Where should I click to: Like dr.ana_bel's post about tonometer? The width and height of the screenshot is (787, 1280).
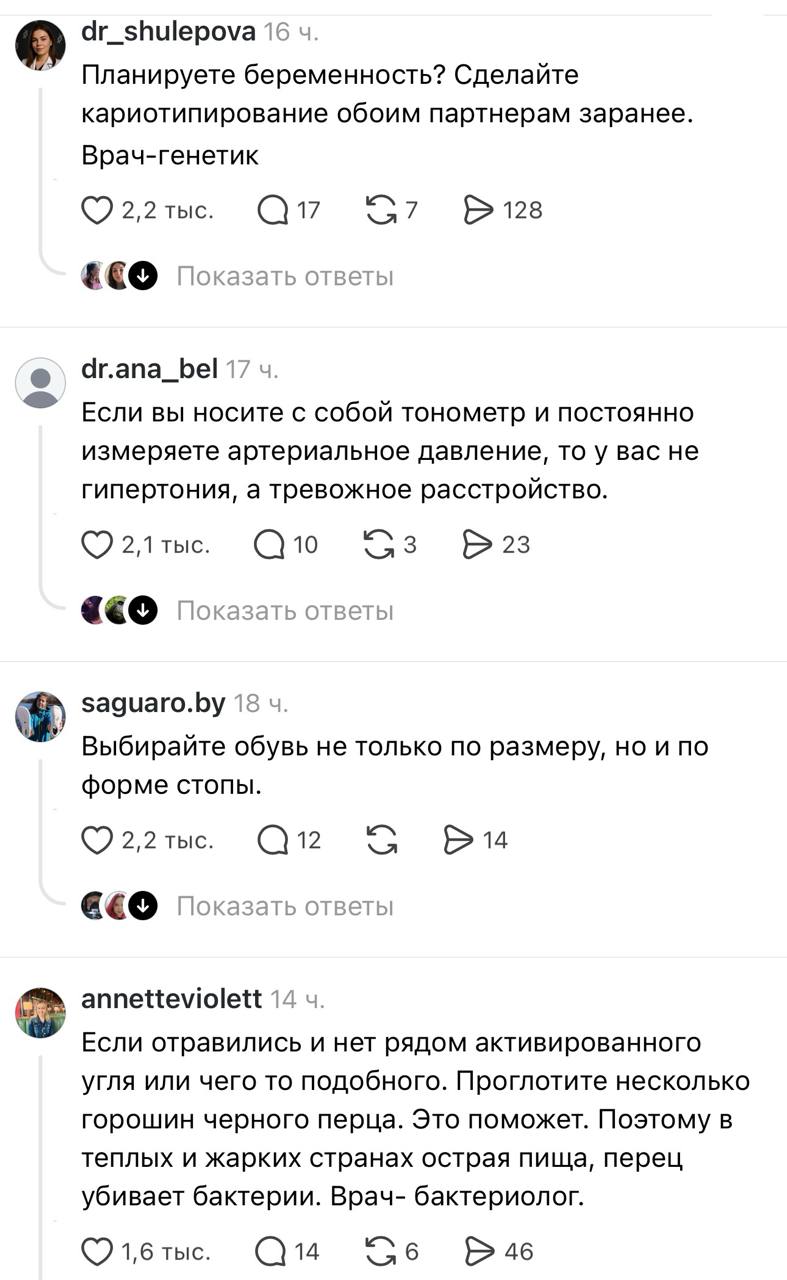97,545
